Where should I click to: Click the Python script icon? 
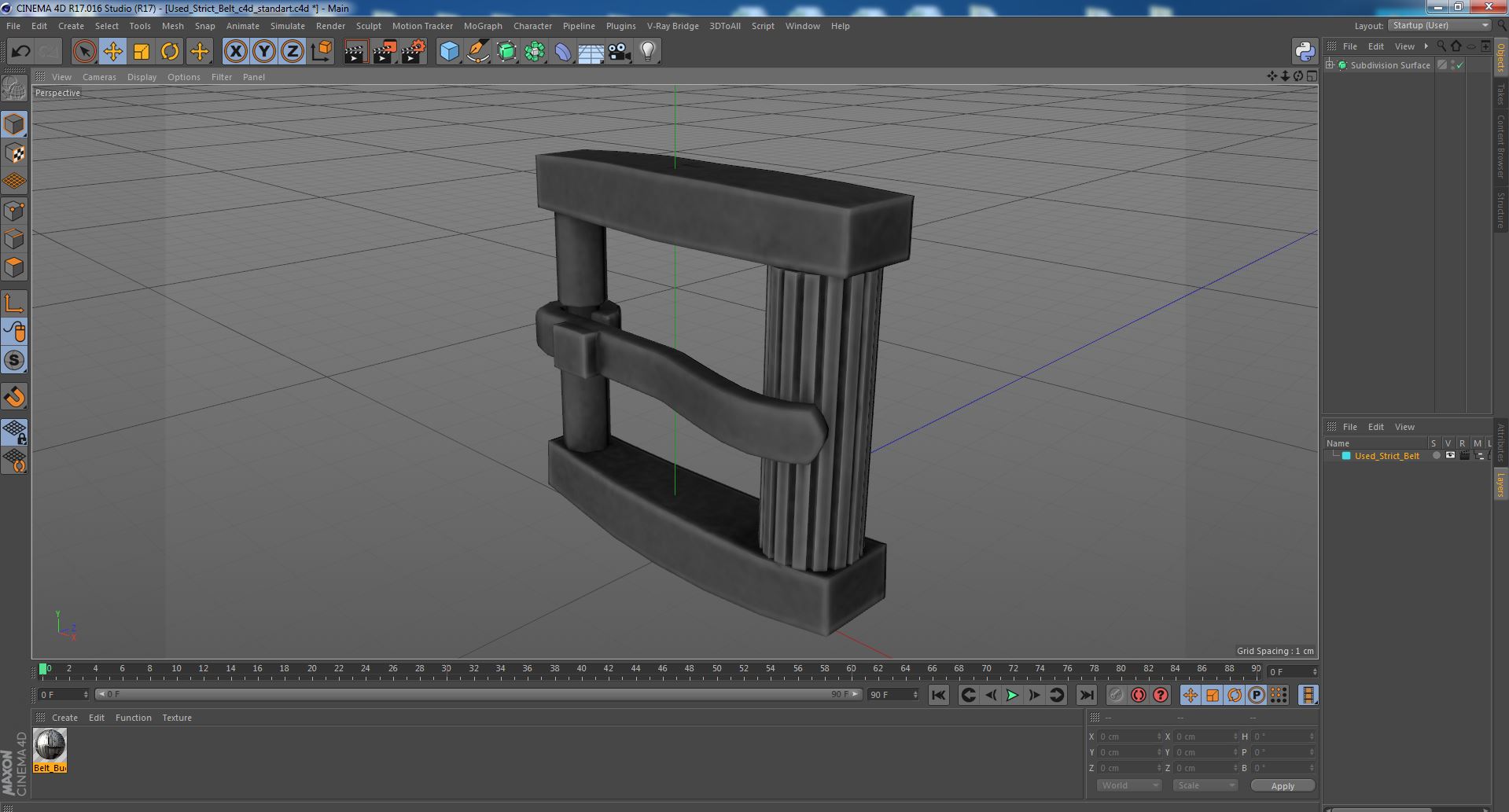coord(1305,51)
